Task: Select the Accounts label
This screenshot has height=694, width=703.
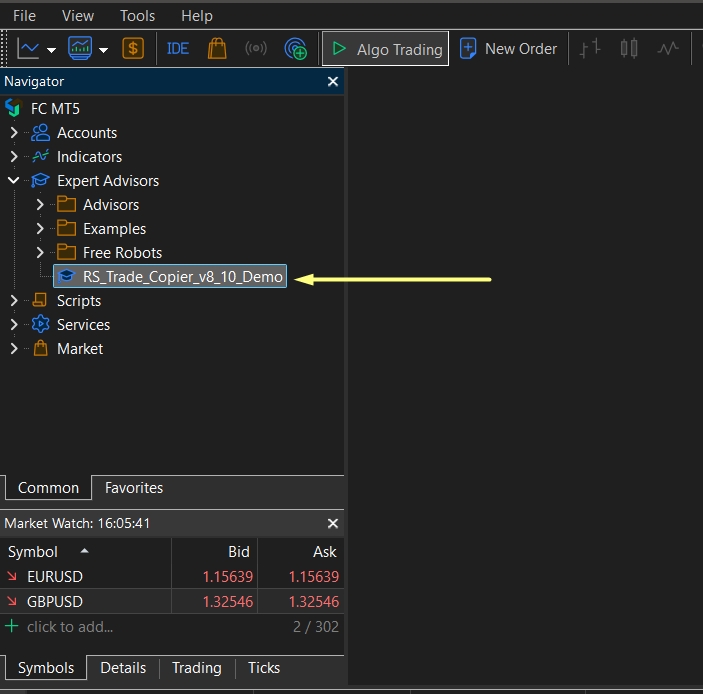Action: coord(87,133)
